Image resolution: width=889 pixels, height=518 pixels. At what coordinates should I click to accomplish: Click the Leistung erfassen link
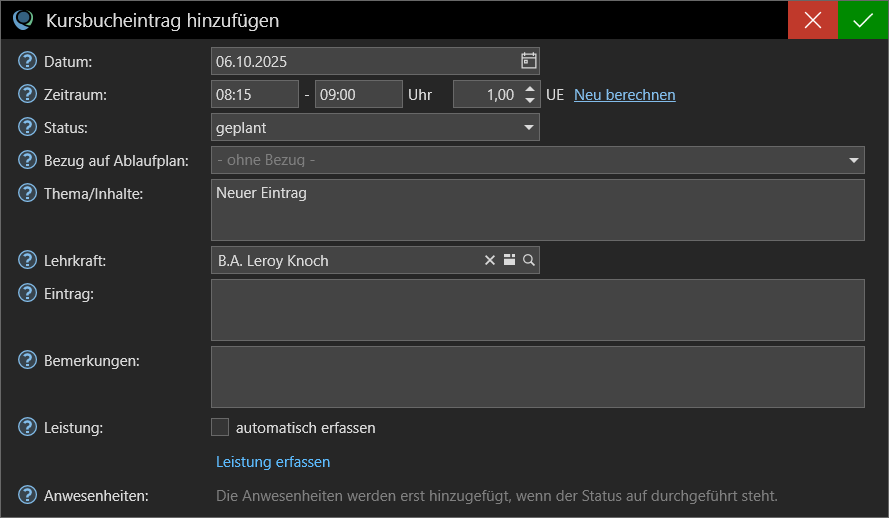[273, 461]
